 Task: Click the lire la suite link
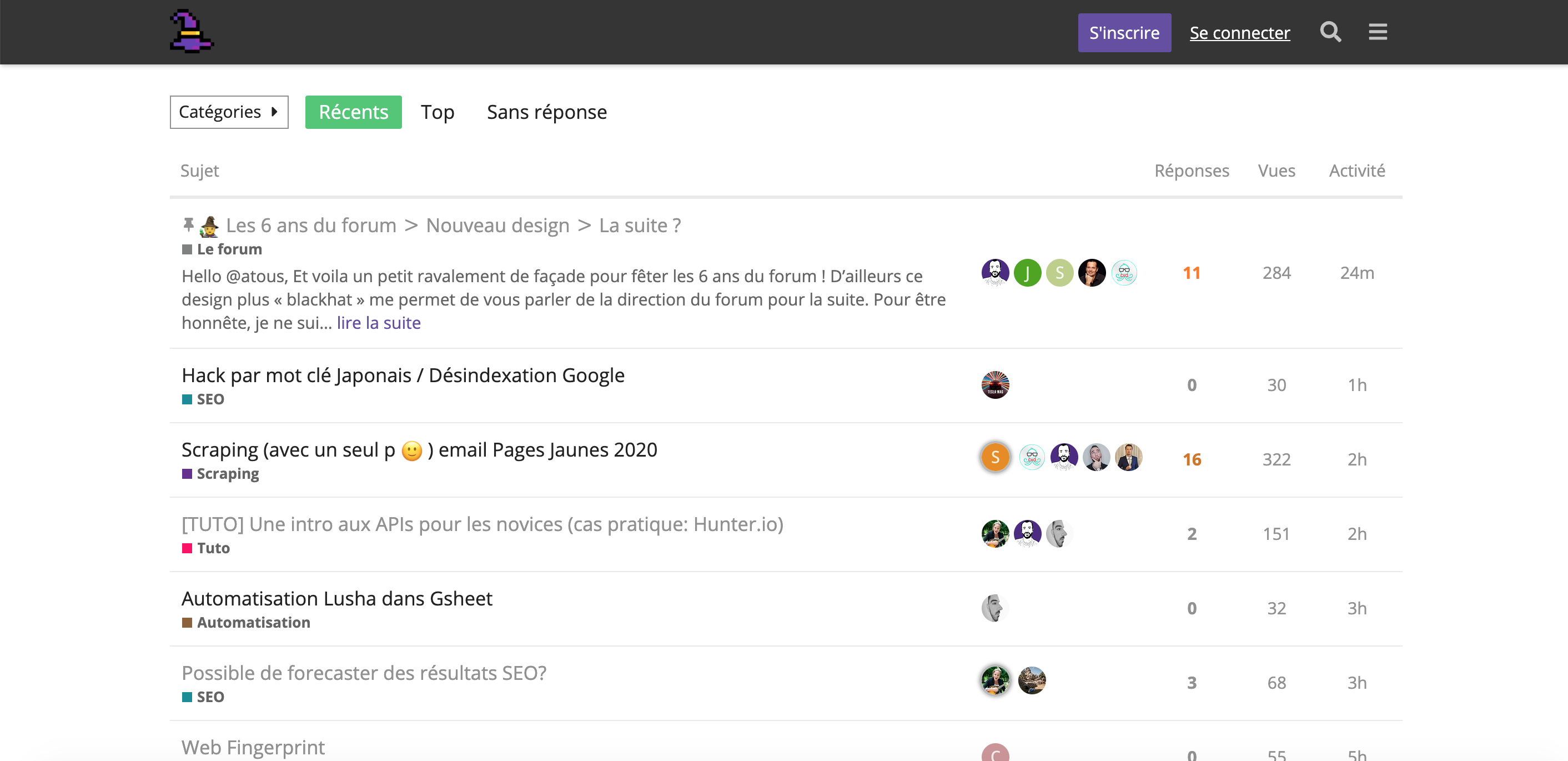(379, 323)
